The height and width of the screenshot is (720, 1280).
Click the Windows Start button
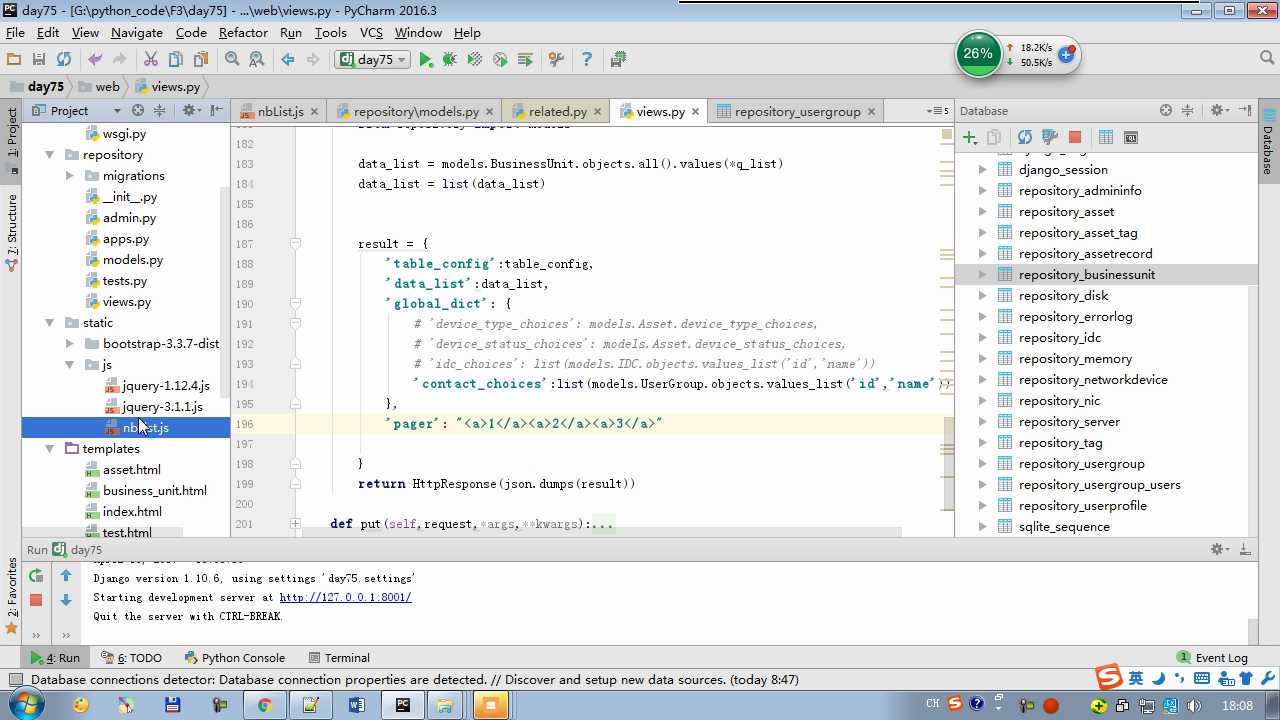24,705
